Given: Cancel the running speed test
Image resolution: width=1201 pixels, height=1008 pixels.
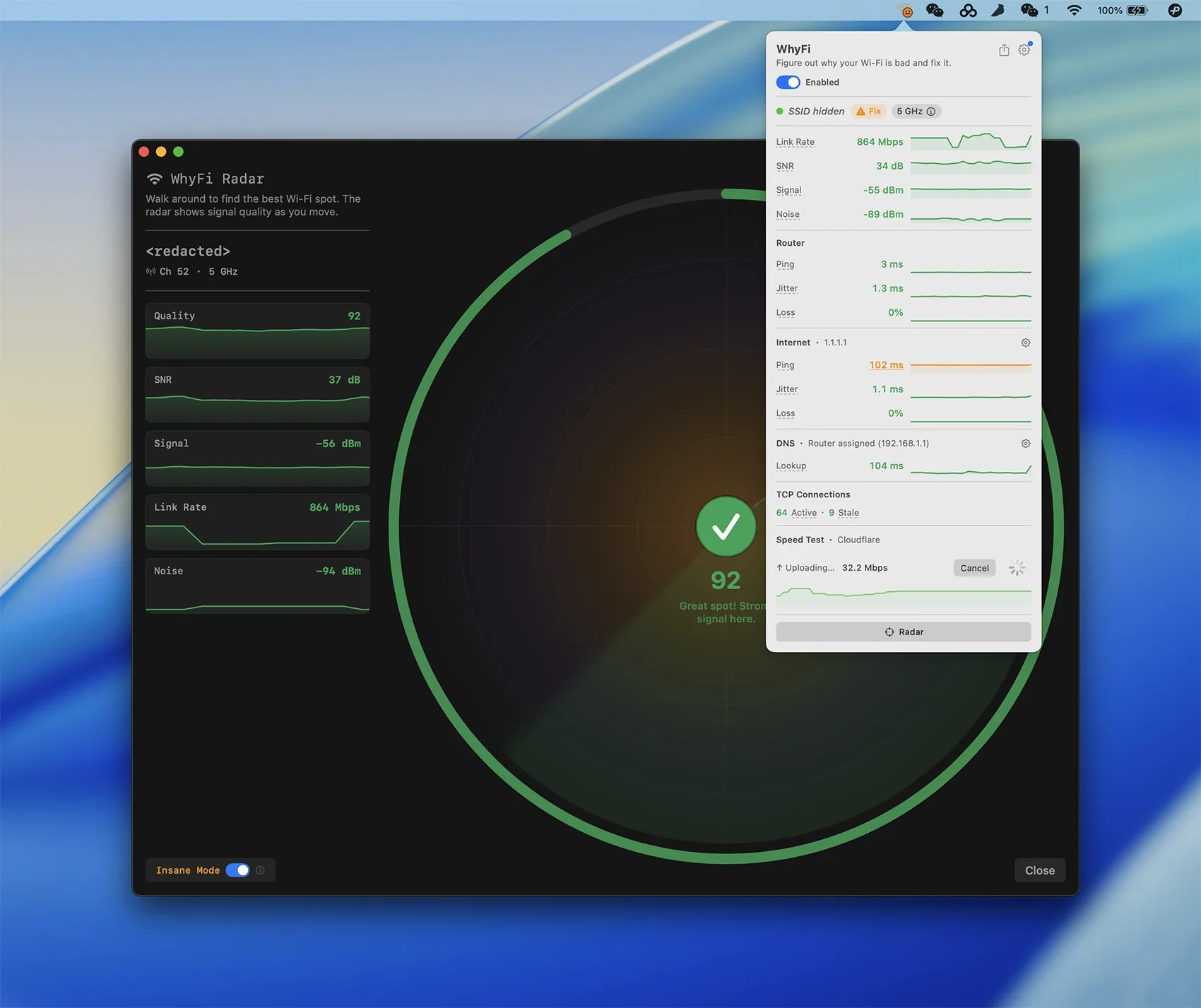Looking at the screenshot, I should [974, 568].
